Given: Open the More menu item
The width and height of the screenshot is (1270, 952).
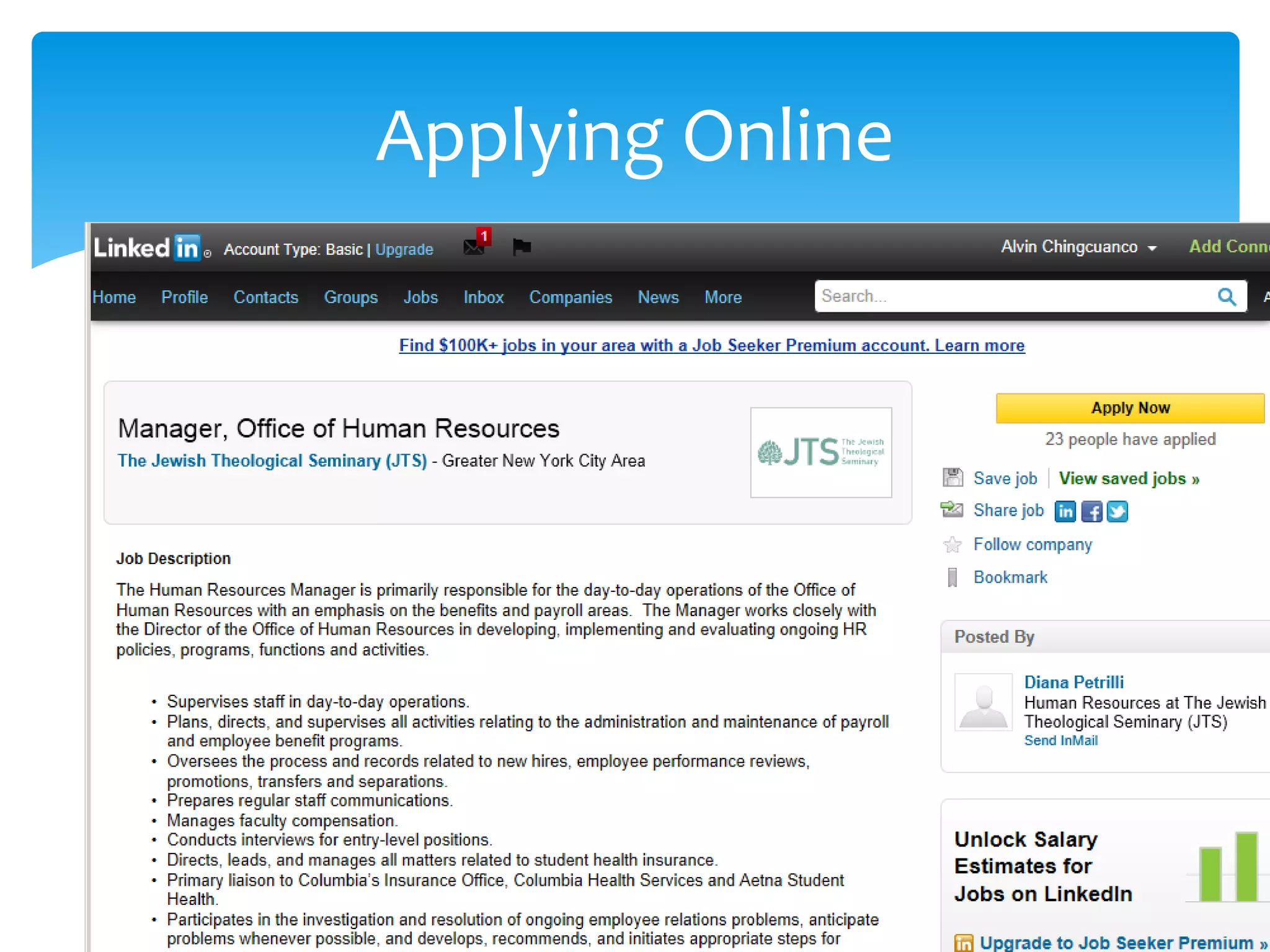Looking at the screenshot, I should point(723,297).
